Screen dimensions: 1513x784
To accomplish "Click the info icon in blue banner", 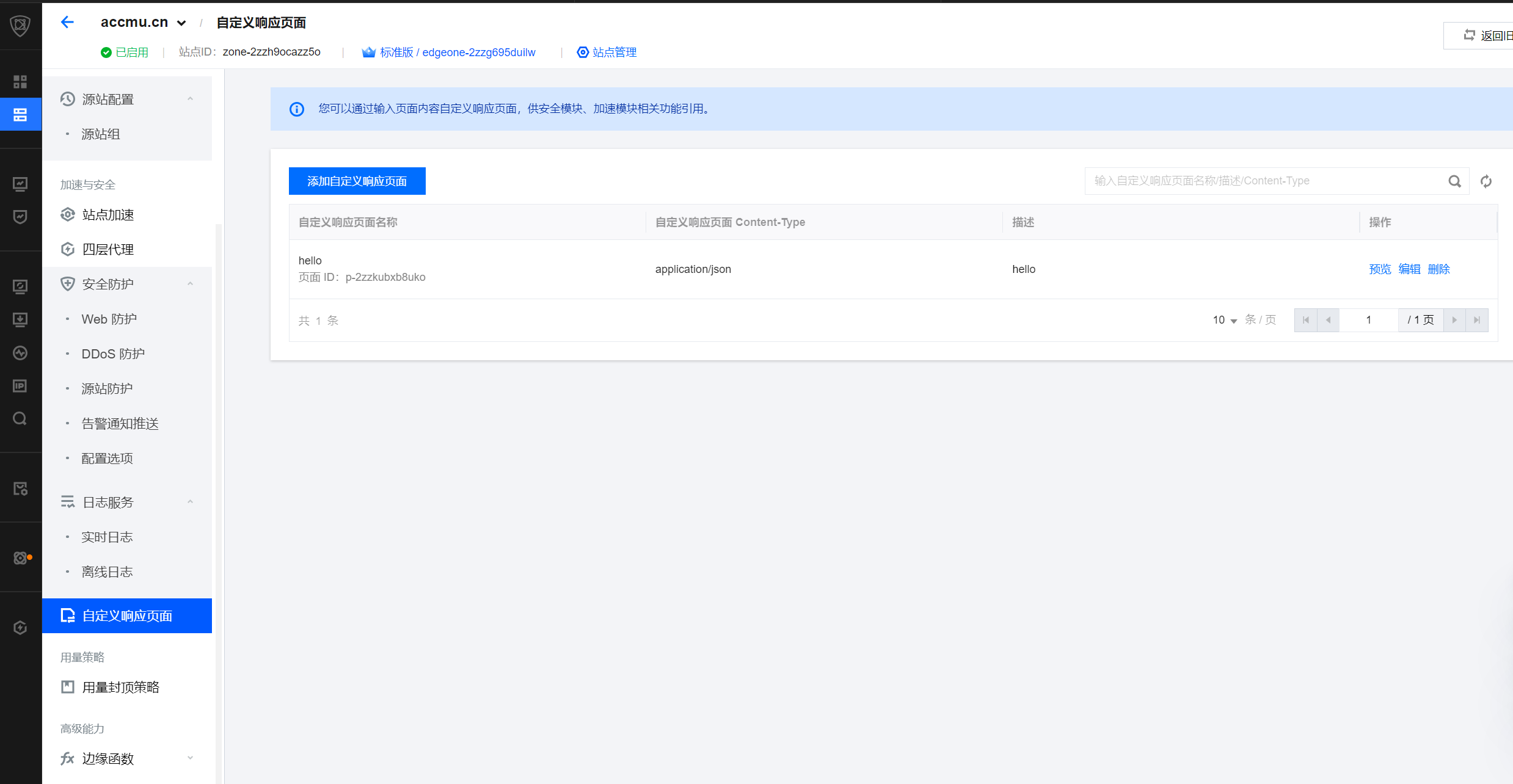I will tap(297, 109).
